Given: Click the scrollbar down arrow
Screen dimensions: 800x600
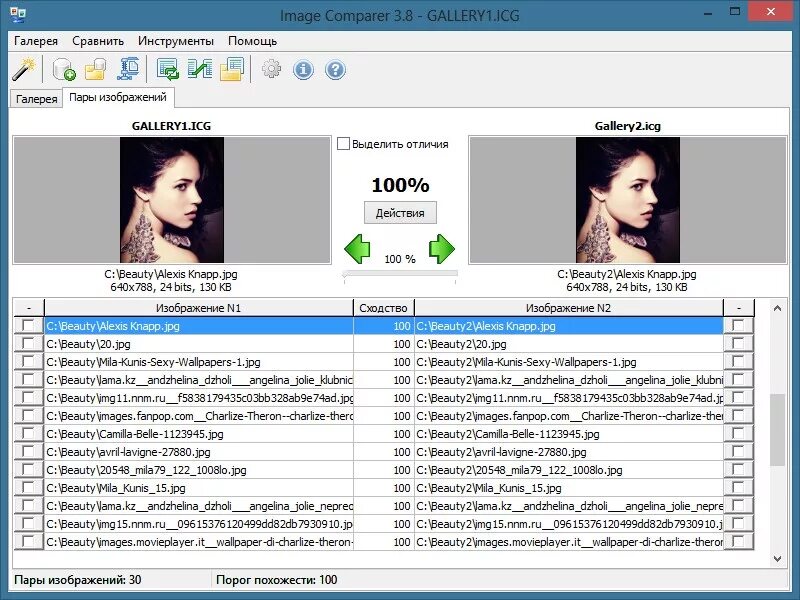Looking at the screenshot, I should tap(777, 559).
